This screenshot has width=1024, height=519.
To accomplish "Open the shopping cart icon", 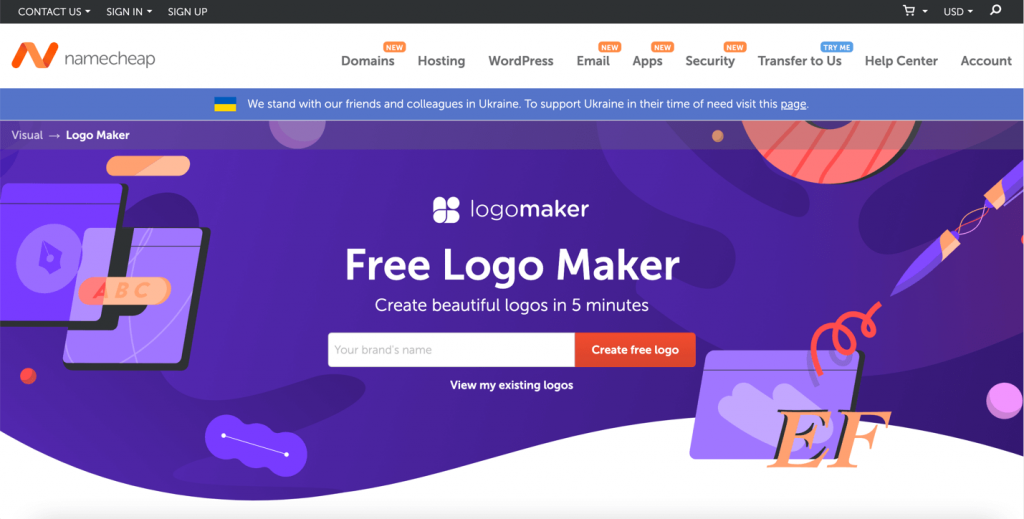I will click(908, 10).
